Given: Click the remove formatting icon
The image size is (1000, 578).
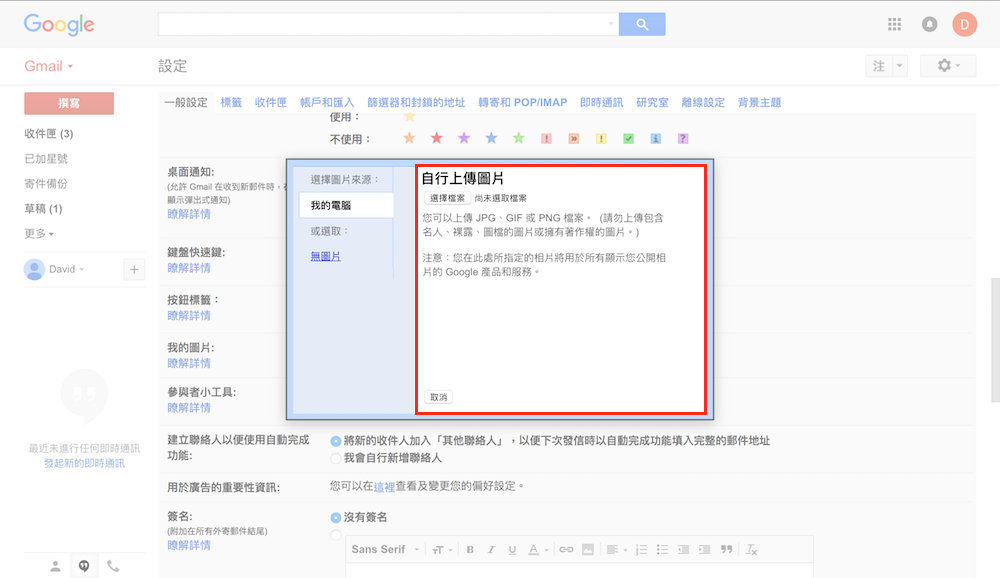Looking at the screenshot, I should click(752, 549).
